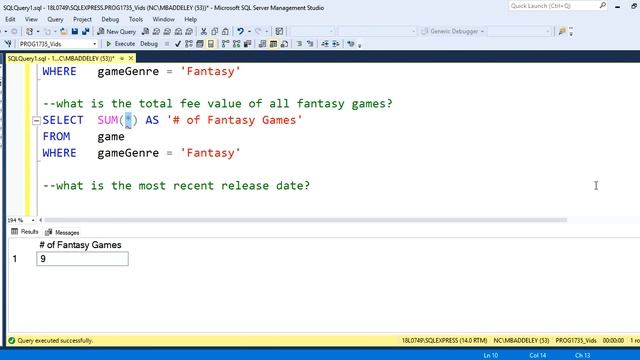The image size is (640, 360).
Task: Click the editor horizontal scrollbar
Action: [305, 220]
